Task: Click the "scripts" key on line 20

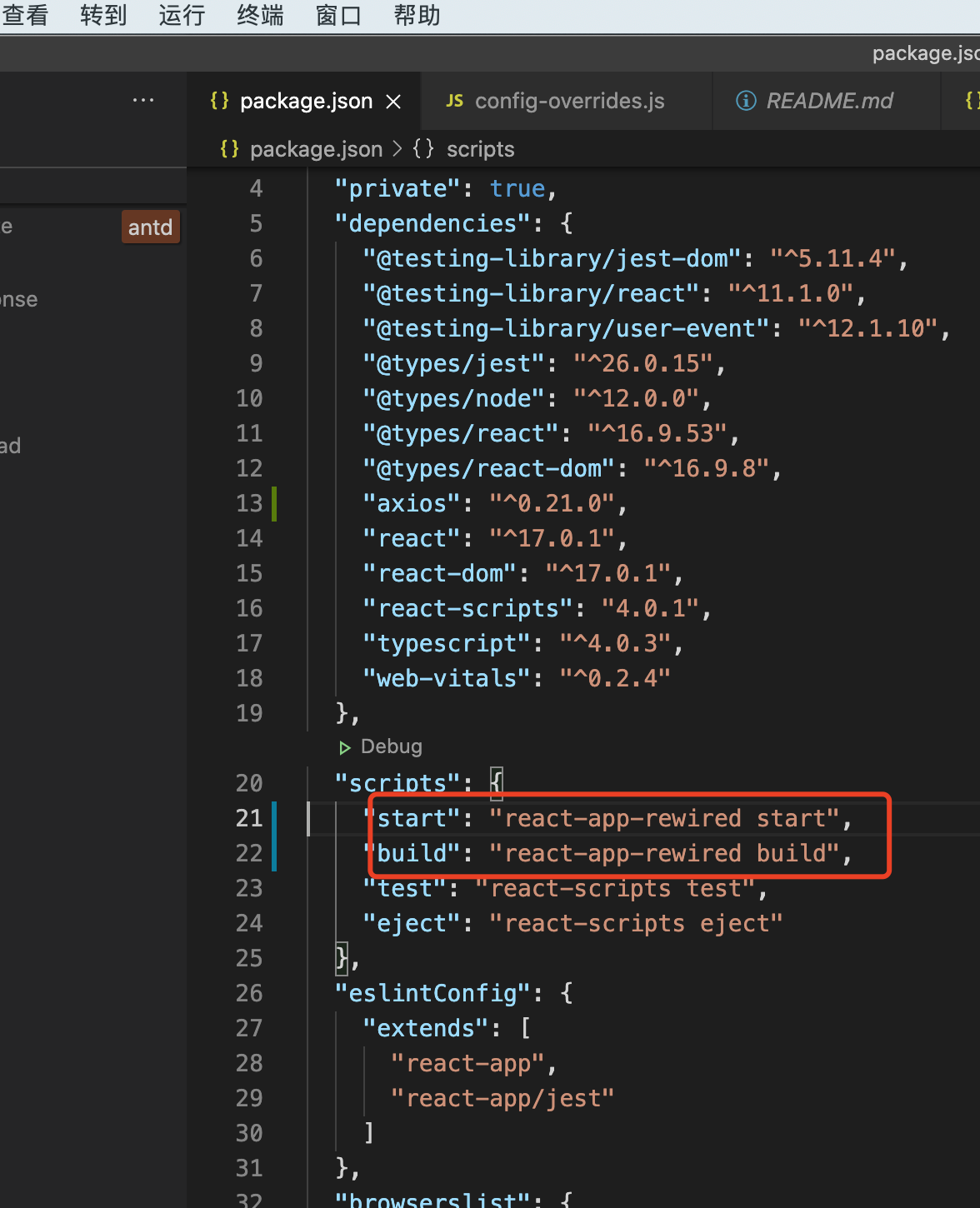Action: [x=397, y=784]
